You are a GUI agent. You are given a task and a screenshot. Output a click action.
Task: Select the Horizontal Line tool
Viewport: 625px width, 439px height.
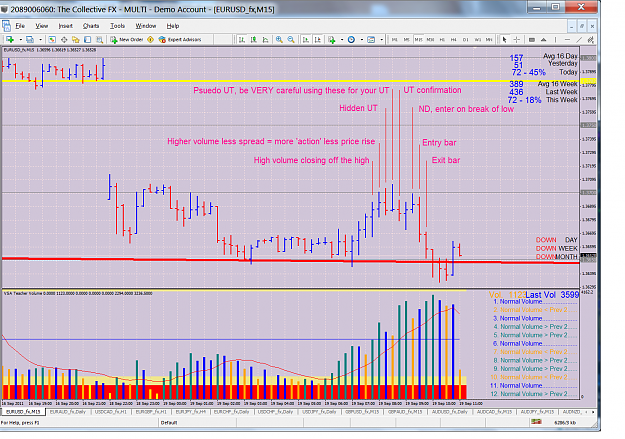(x=567, y=39)
